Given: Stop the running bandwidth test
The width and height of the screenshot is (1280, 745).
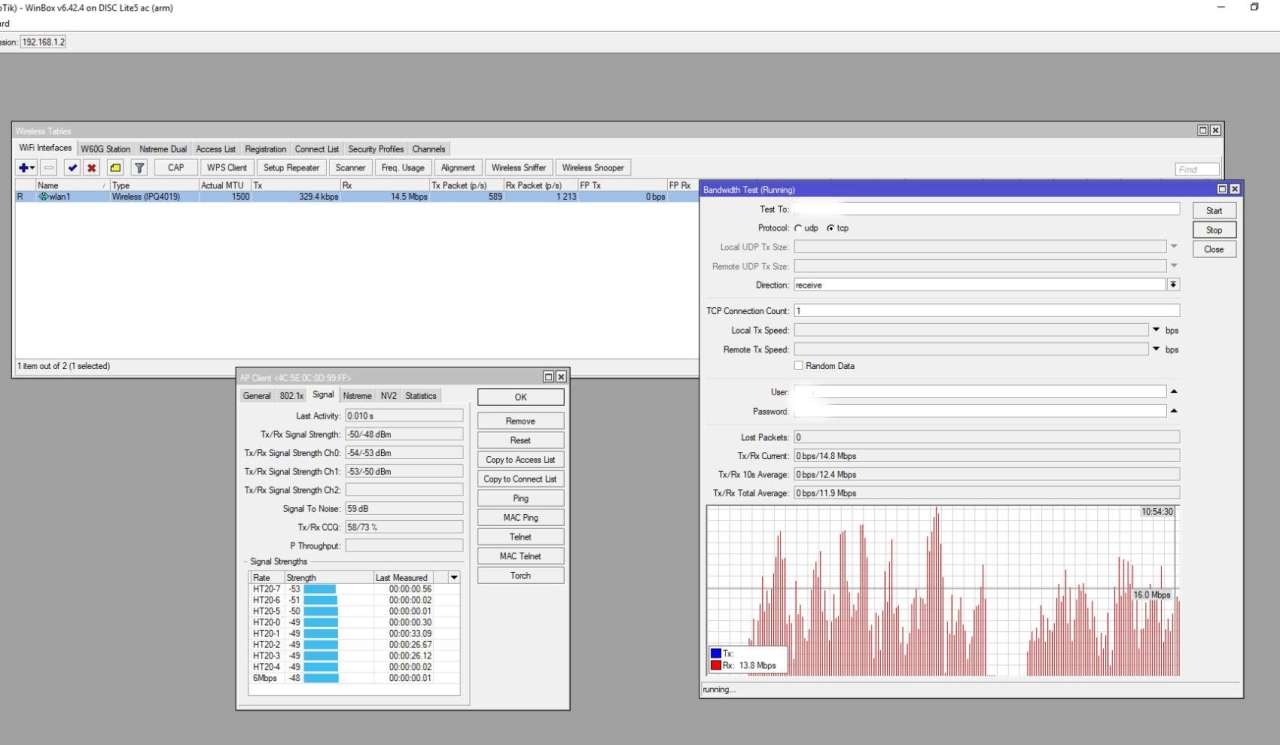Looking at the screenshot, I should point(1214,230).
